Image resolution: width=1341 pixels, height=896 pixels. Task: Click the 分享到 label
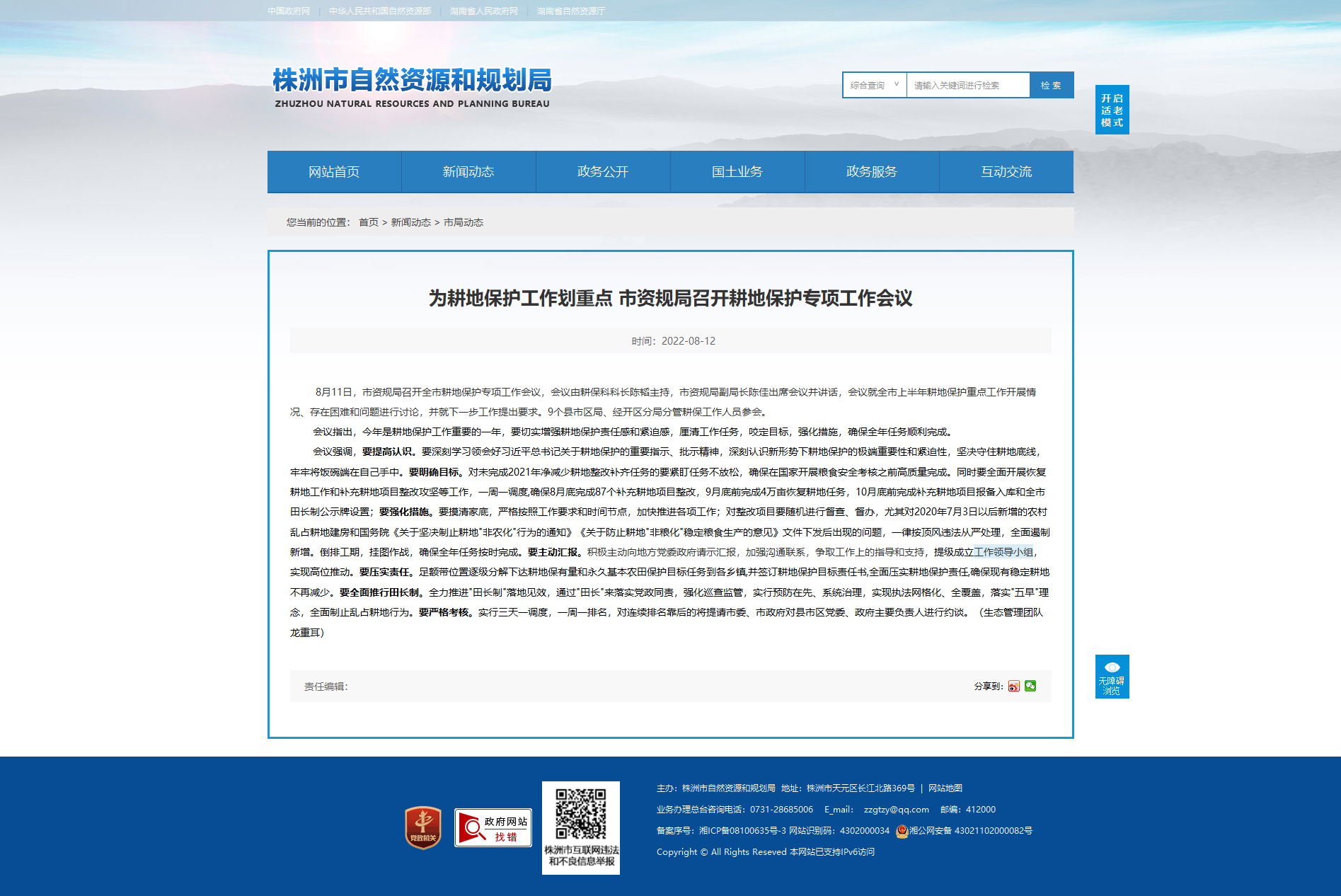(x=989, y=687)
